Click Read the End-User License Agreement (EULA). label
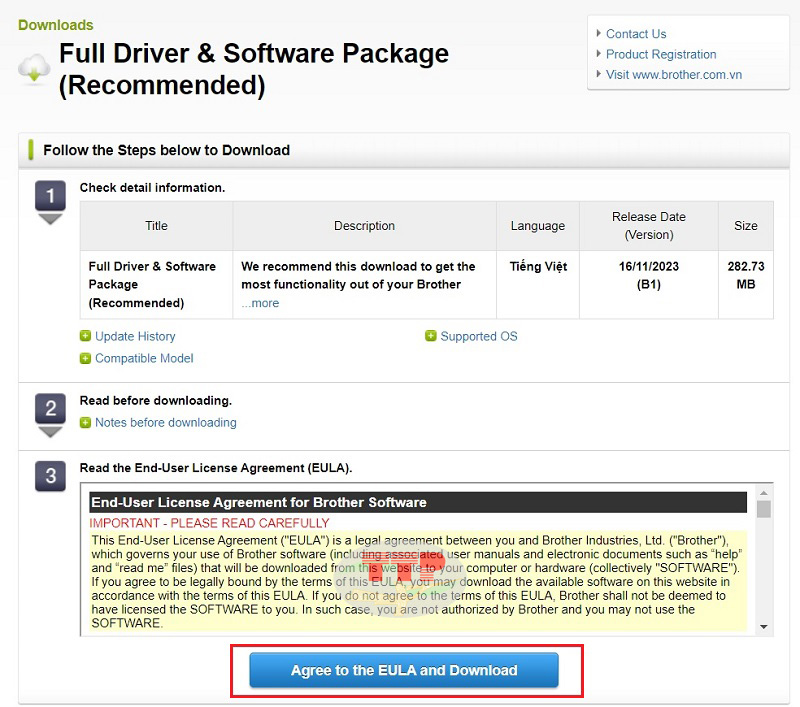The width and height of the screenshot is (800, 707). [216, 468]
